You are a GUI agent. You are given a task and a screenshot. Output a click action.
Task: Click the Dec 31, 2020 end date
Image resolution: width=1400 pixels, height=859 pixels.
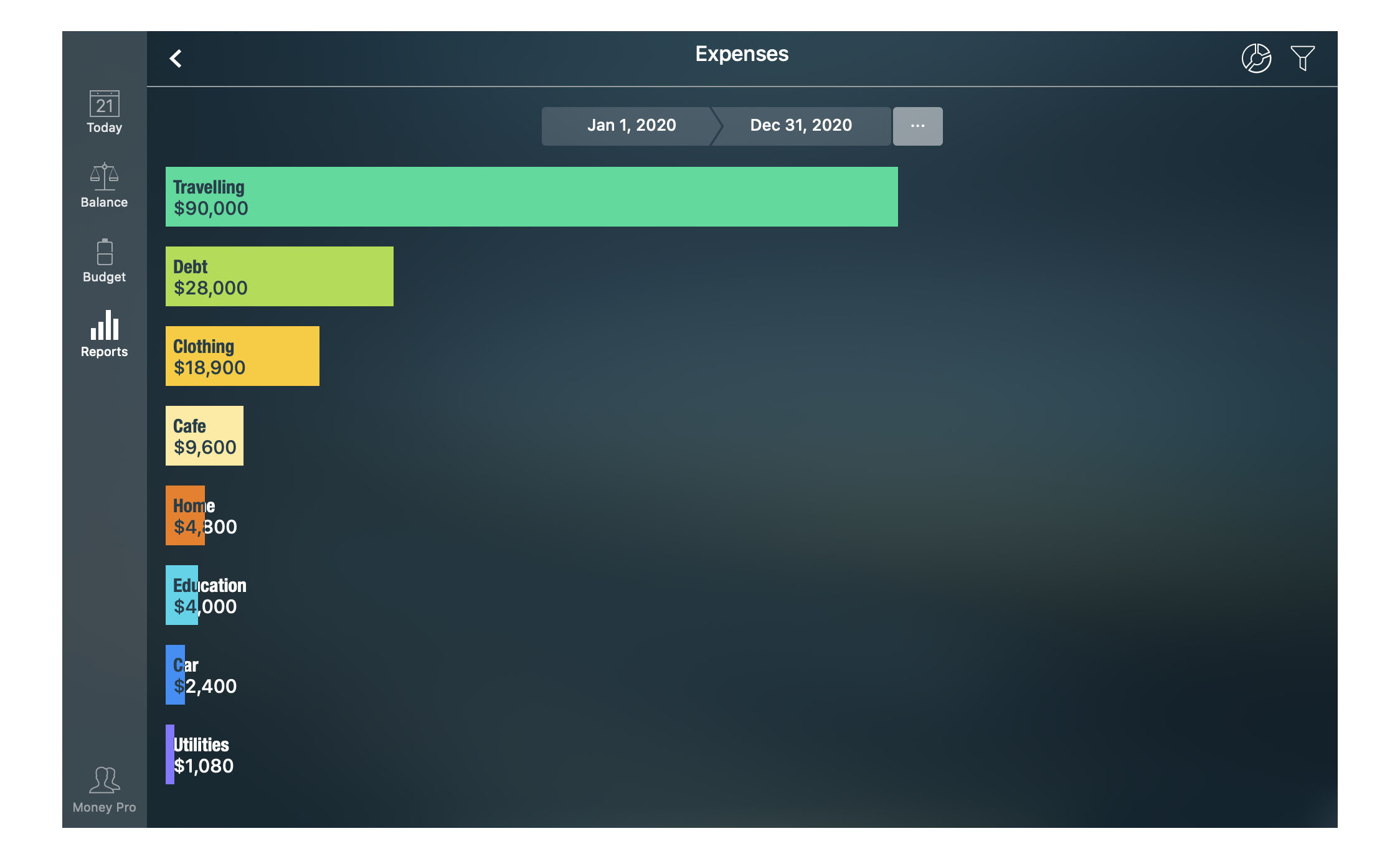tap(801, 124)
